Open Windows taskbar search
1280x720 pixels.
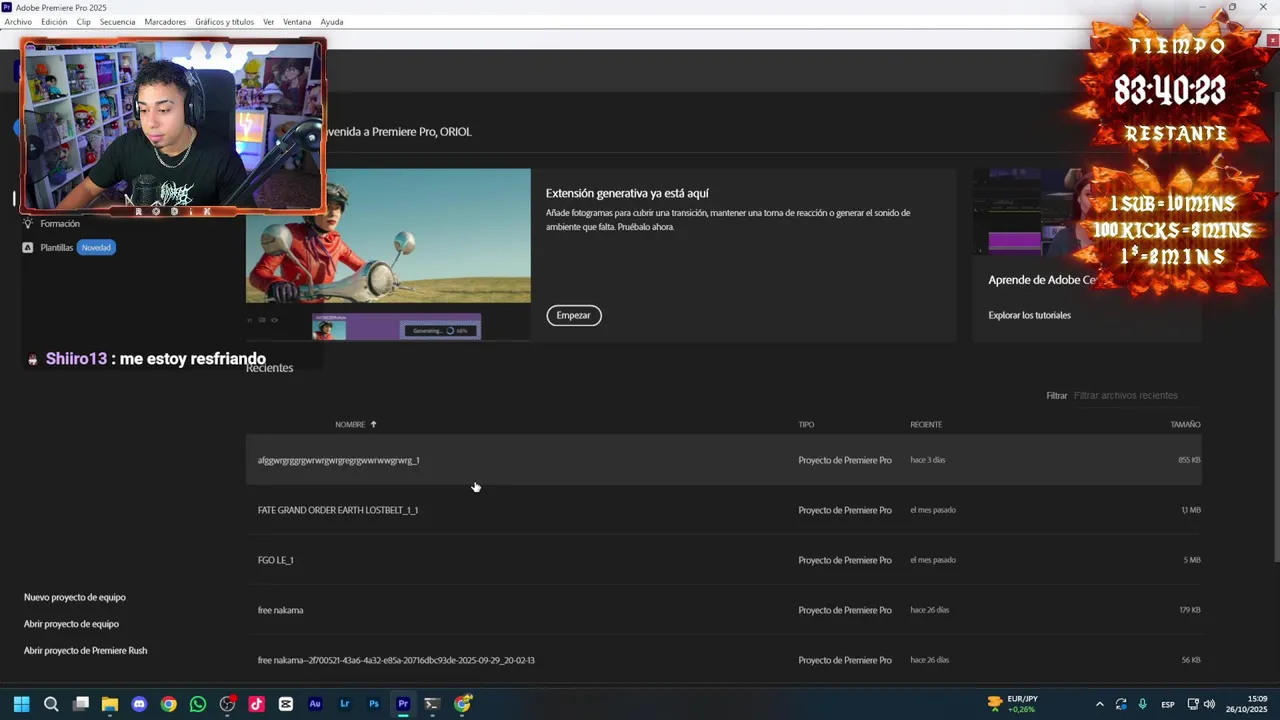51,704
